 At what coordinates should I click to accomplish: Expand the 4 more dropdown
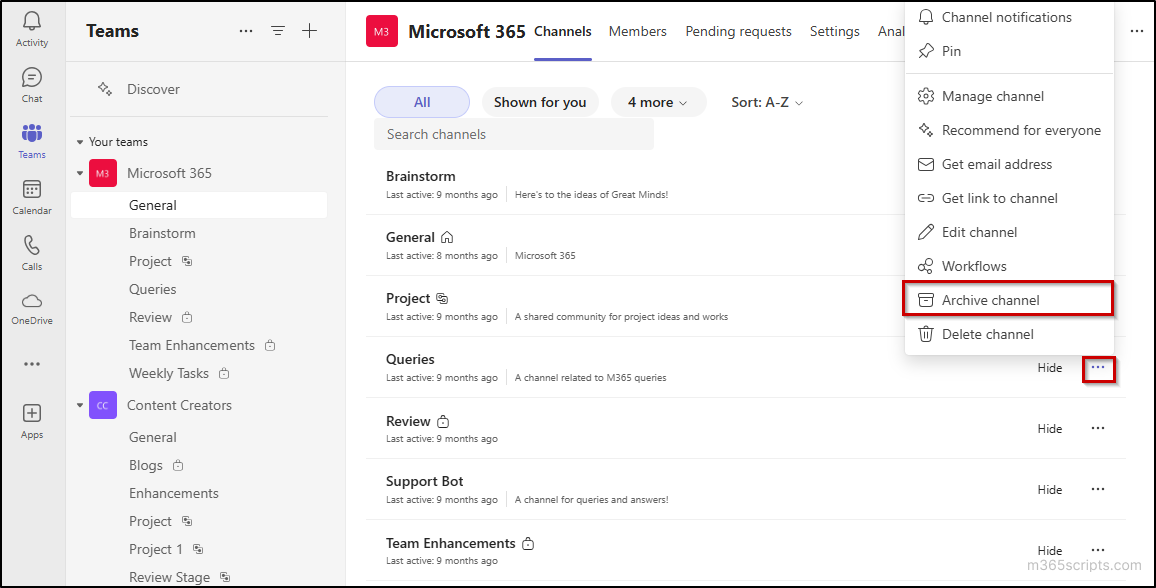658,101
